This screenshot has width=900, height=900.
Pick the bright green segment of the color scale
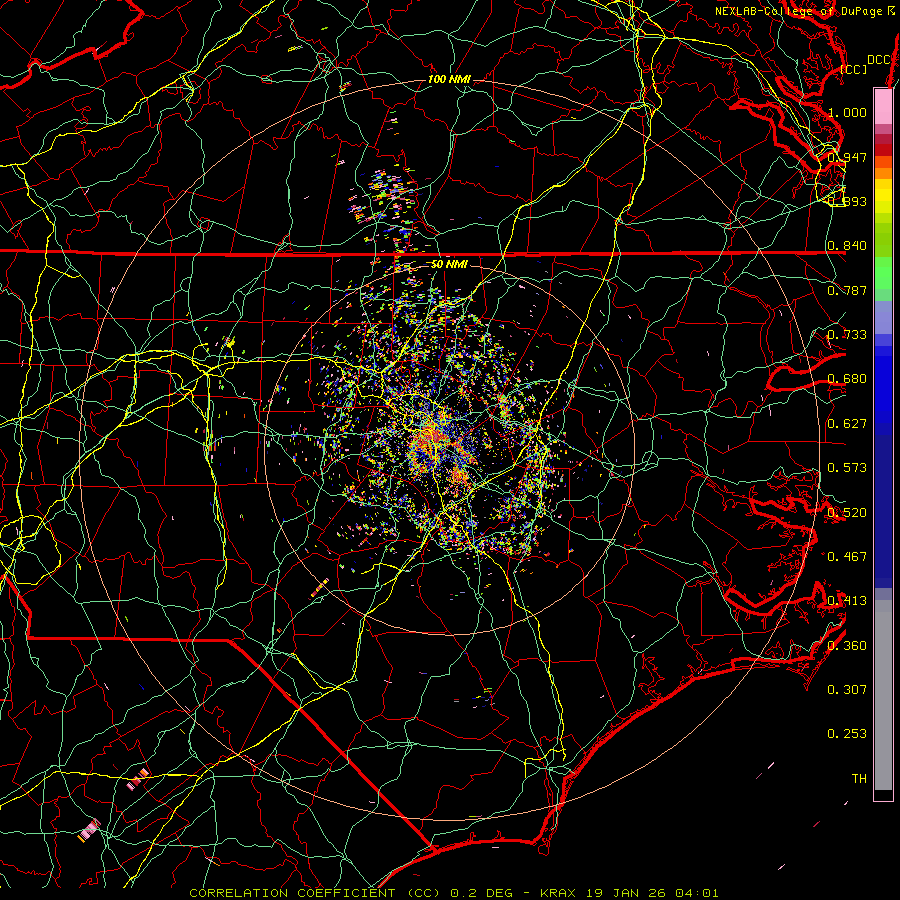click(x=883, y=273)
